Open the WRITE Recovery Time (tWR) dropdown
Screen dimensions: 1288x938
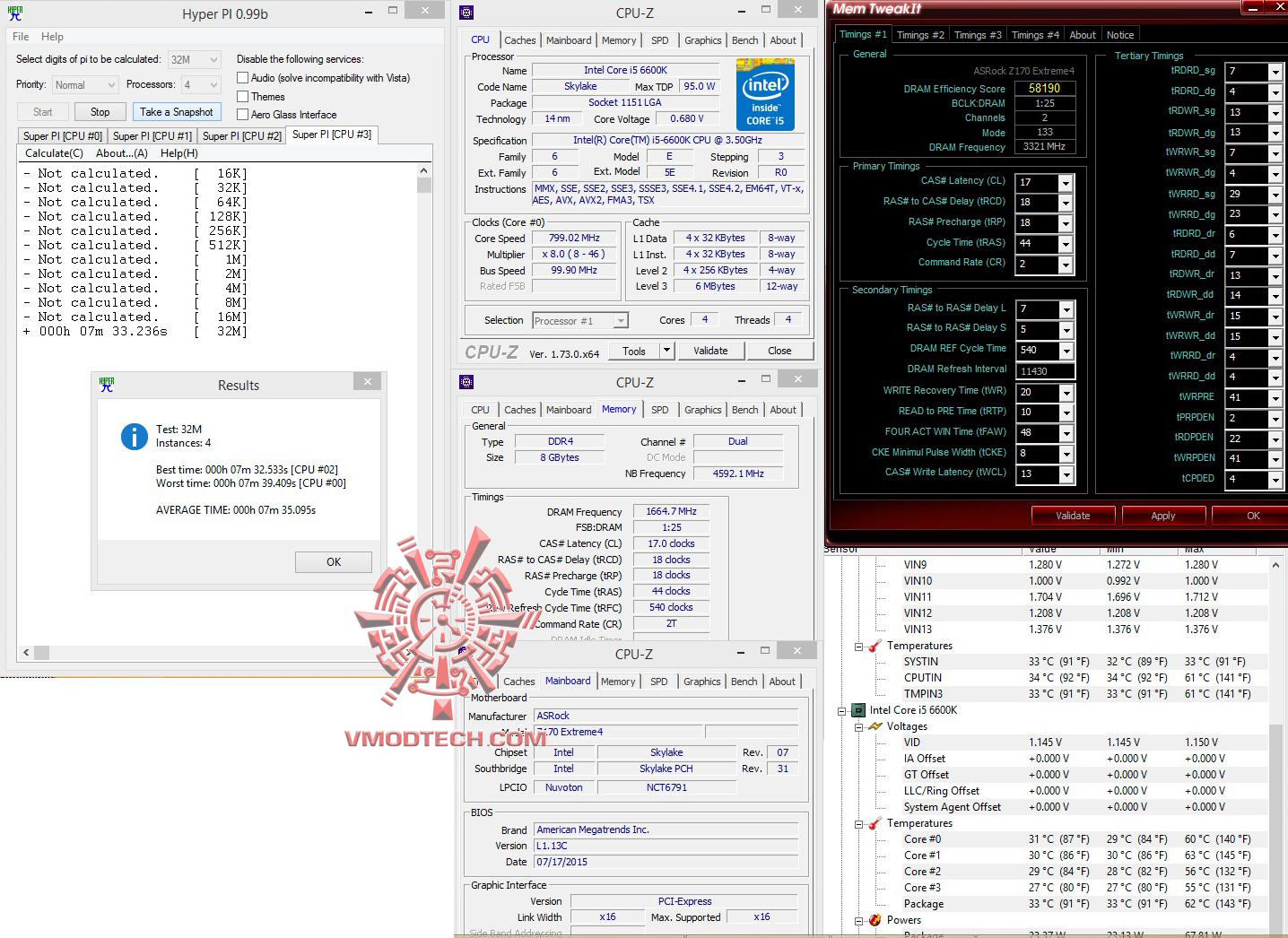pos(1066,393)
